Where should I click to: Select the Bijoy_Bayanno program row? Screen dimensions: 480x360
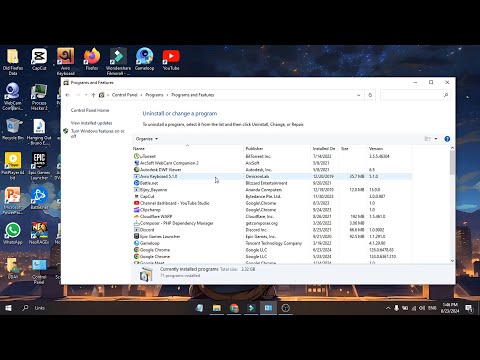[x=272, y=190]
